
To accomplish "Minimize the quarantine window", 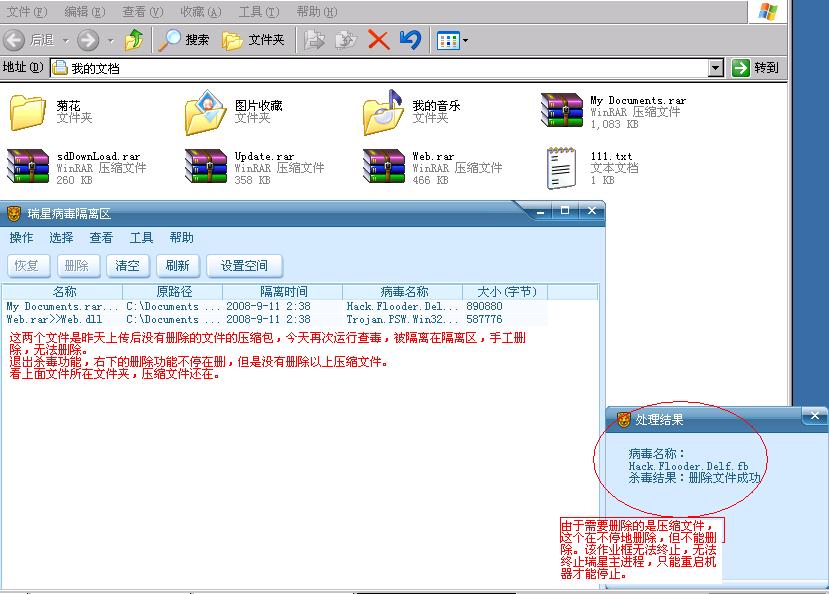I will pyautogui.click(x=540, y=211).
